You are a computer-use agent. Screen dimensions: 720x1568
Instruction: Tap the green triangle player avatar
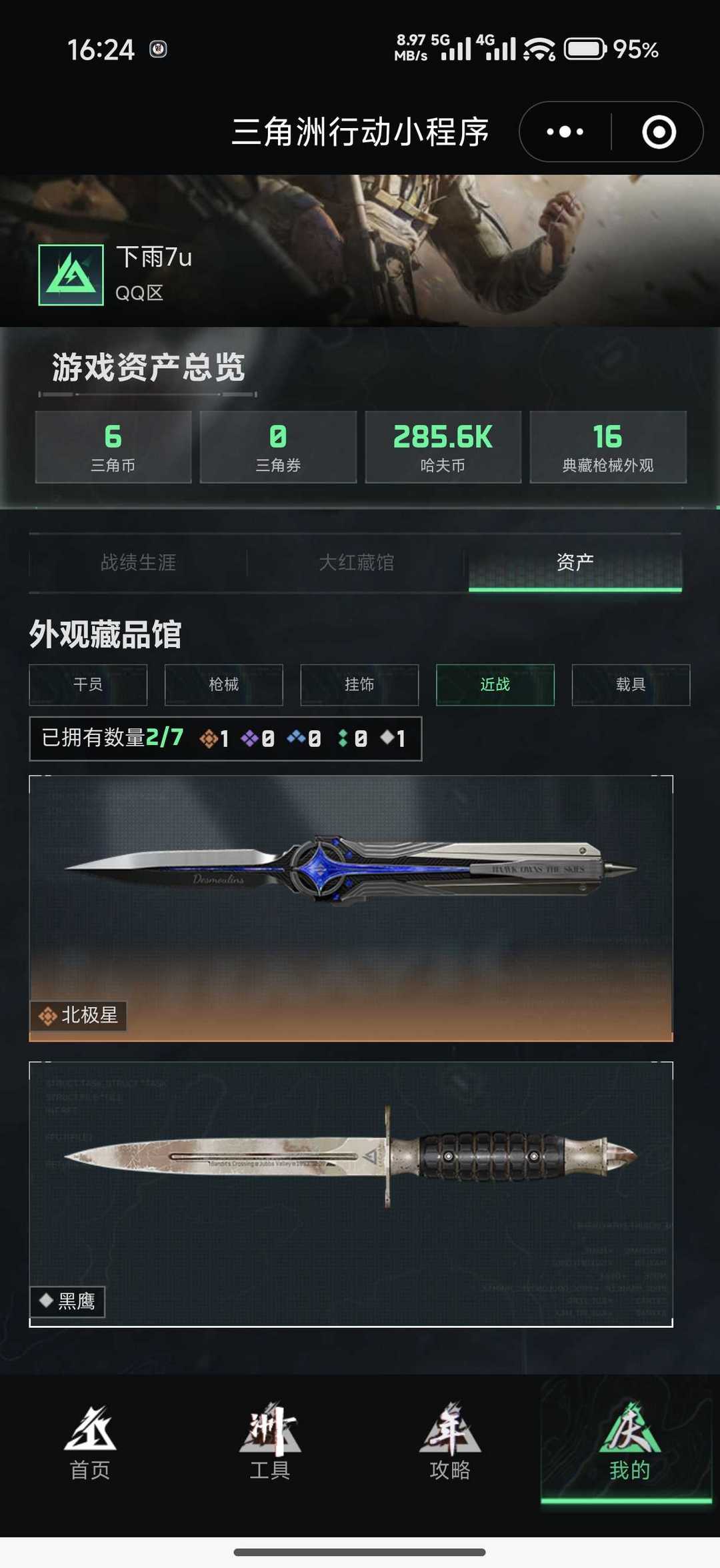(71, 275)
